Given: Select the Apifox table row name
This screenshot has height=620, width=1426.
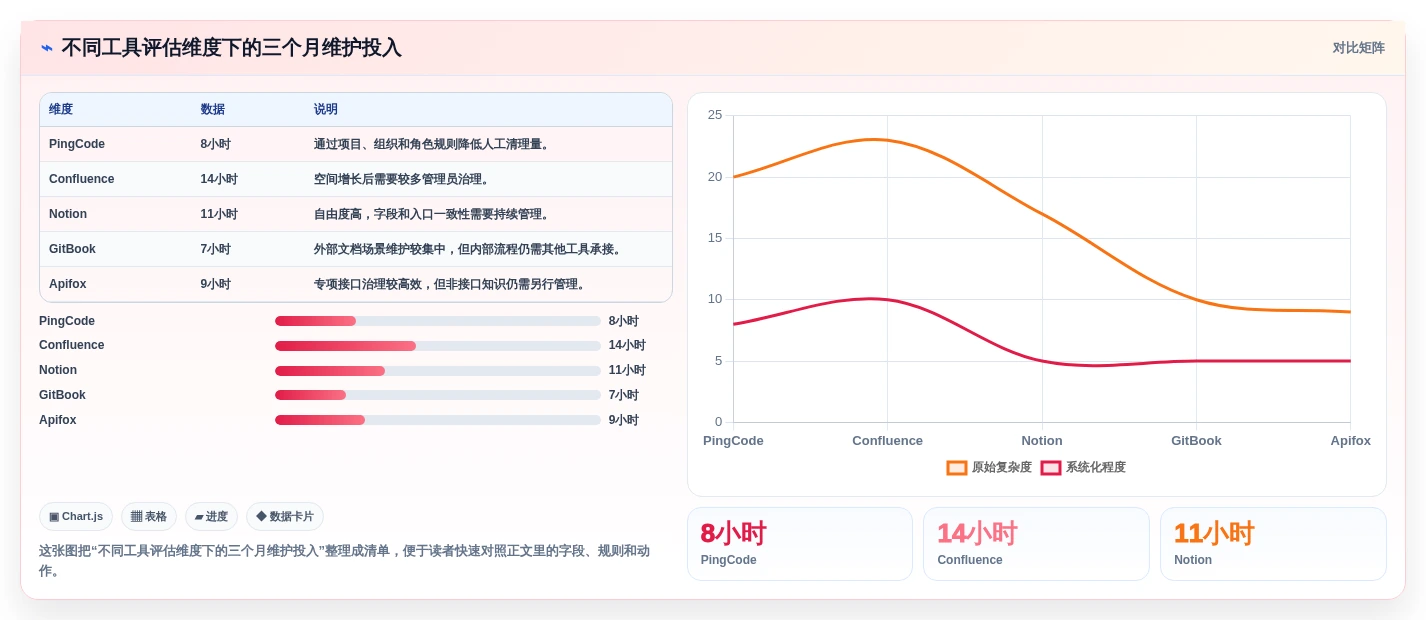Looking at the screenshot, I should tap(68, 284).
